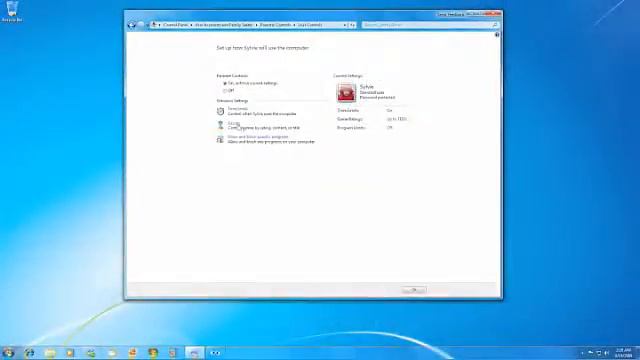This screenshot has width=640, height=360.
Task: Click the OK button at window bottom
Action: click(414, 290)
